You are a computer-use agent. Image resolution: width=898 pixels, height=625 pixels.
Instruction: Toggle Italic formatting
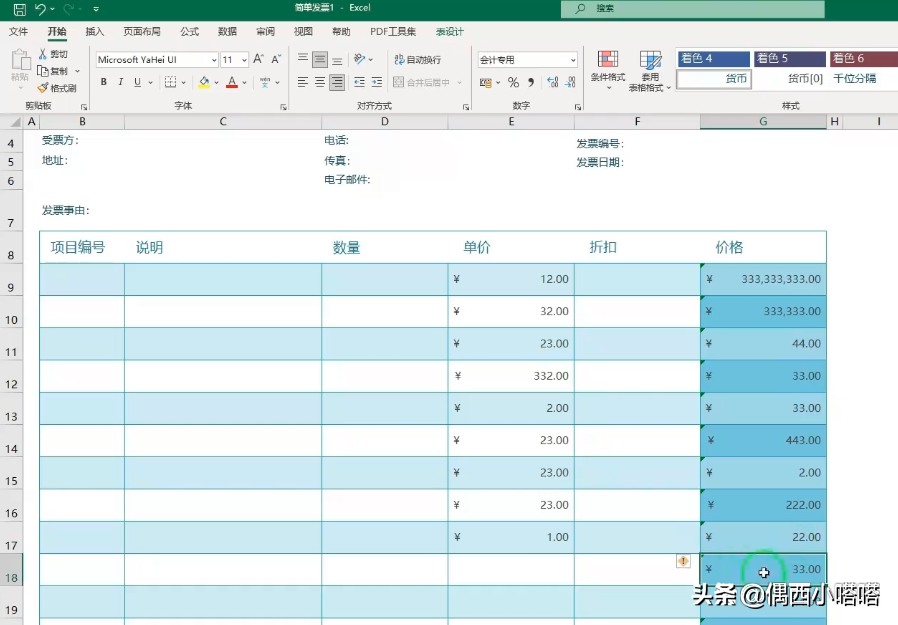121,83
